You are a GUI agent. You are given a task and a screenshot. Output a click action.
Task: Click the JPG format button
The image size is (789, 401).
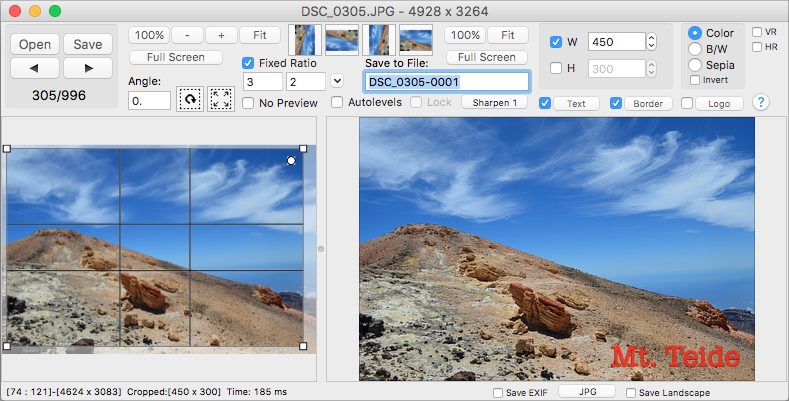click(587, 391)
